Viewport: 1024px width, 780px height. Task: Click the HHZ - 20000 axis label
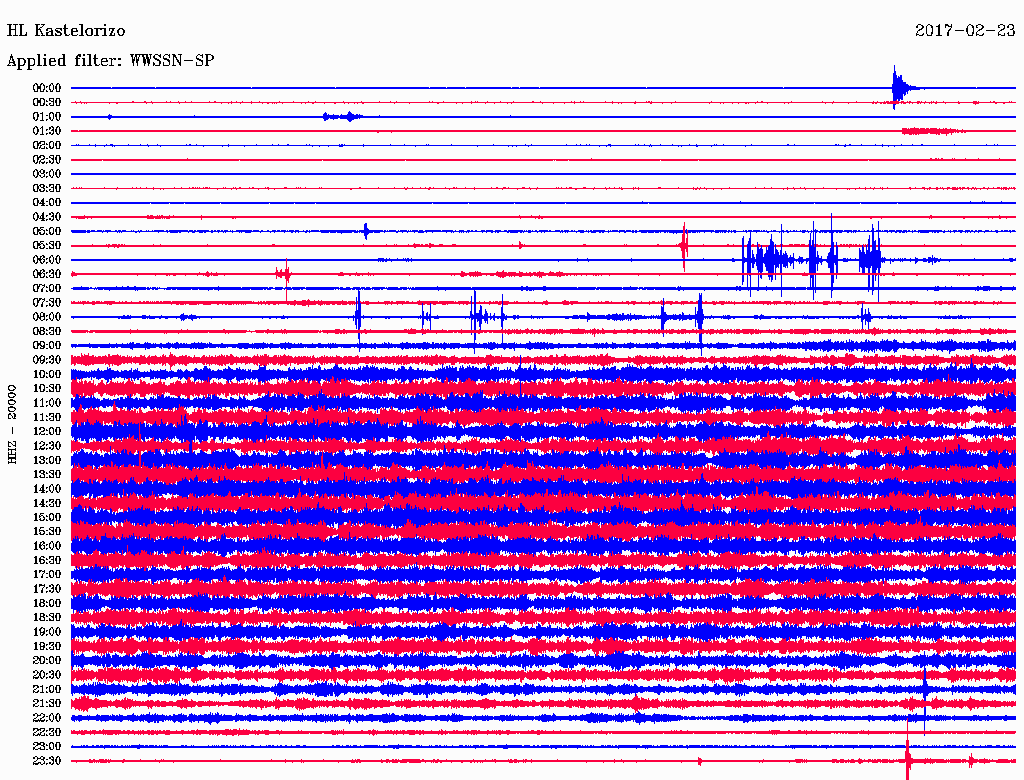[x=12, y=424]
